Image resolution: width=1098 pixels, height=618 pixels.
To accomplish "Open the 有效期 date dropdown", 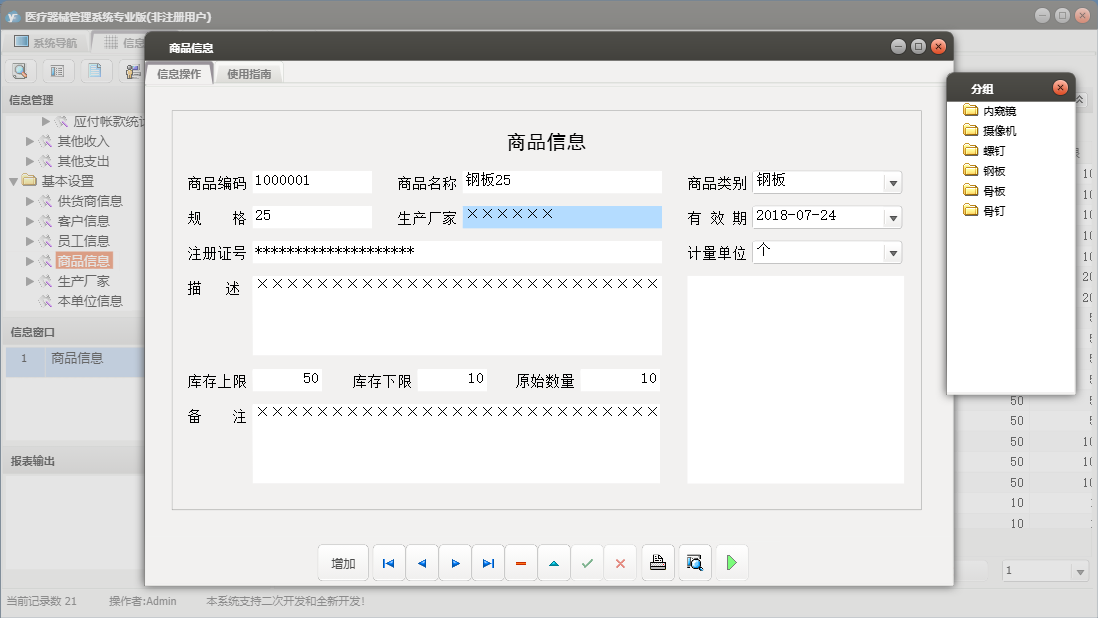I will (x=893, y=217).
